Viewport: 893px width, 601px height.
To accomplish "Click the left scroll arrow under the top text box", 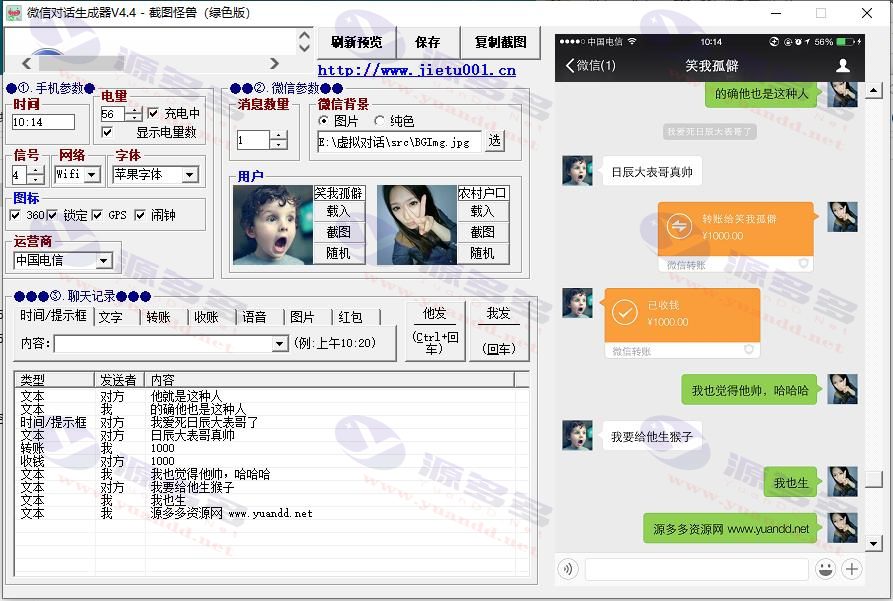I will 26,63.
